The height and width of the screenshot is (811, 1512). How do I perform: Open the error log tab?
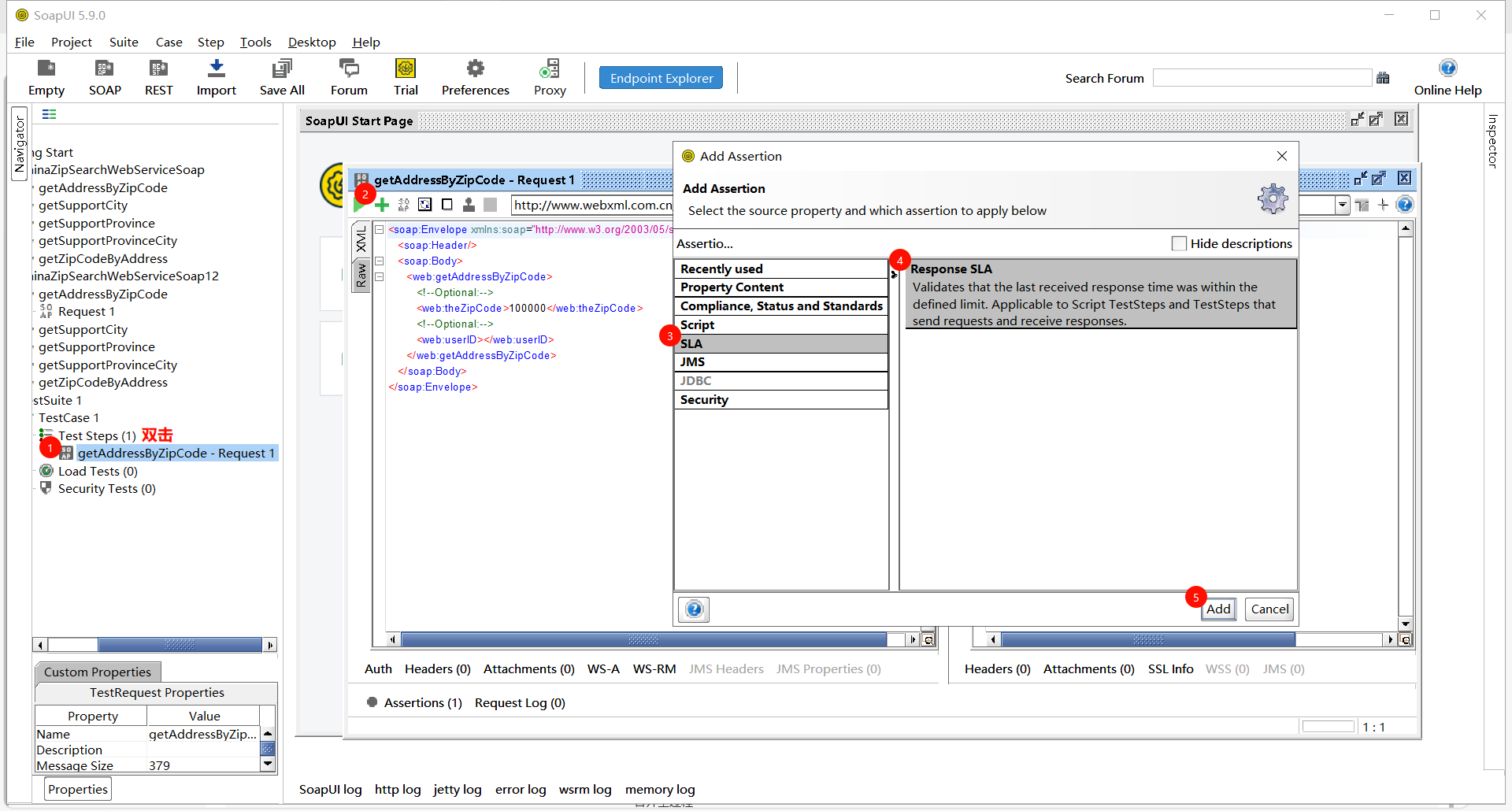point(521,789)
